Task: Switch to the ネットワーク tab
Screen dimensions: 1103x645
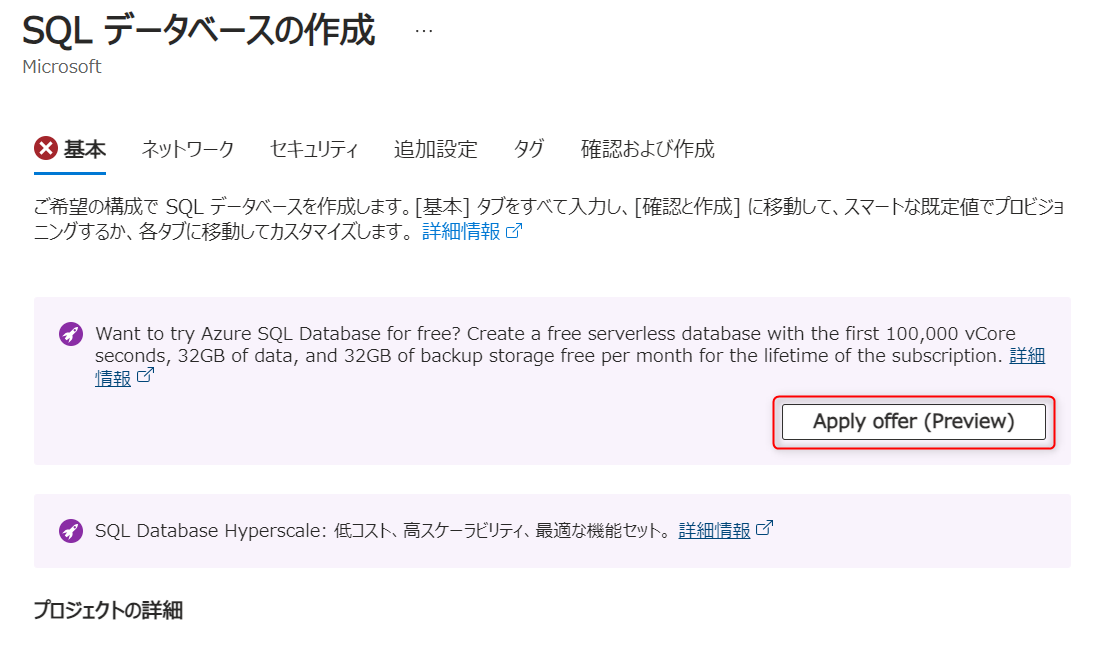Action: point(187,150)
